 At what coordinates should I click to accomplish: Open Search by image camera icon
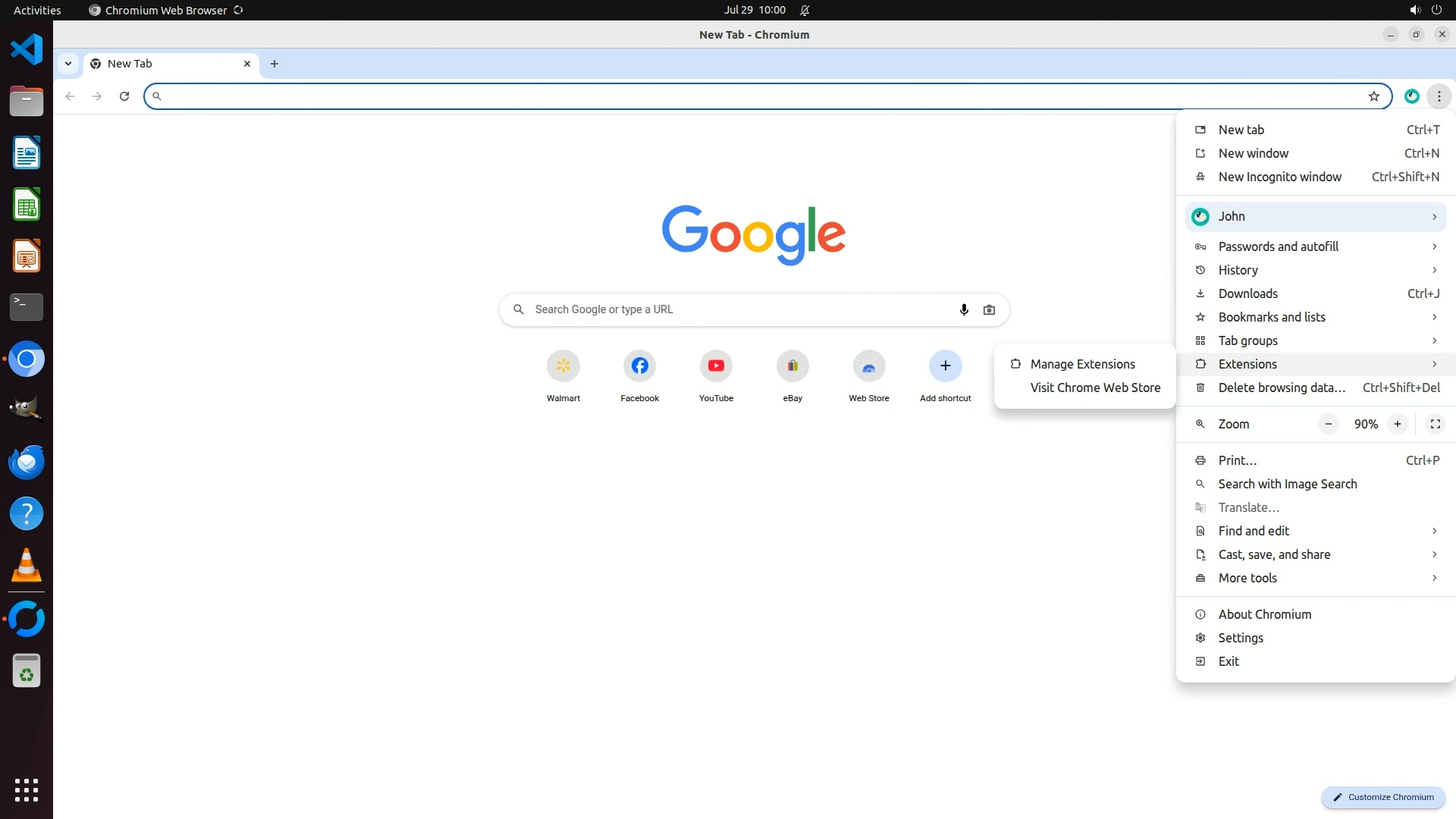(989, 309)
